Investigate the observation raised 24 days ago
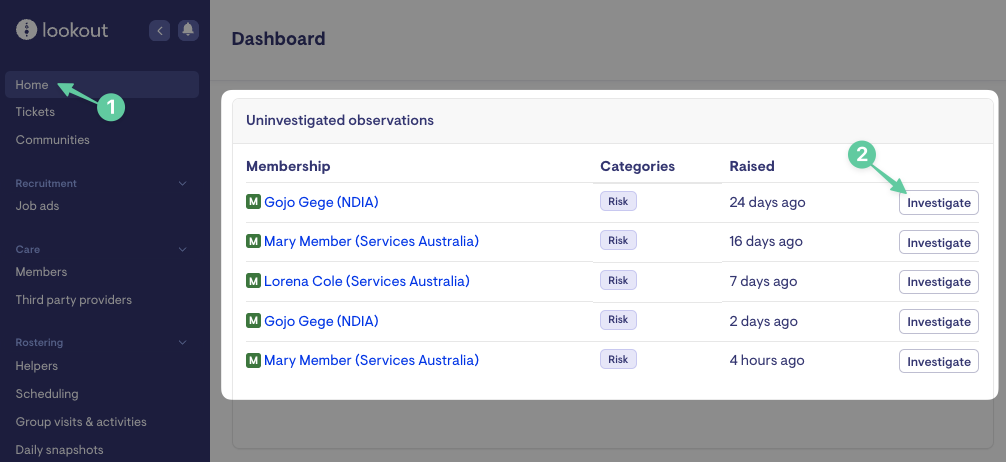Screen dimensions: 1006x462 click(938, 202)
